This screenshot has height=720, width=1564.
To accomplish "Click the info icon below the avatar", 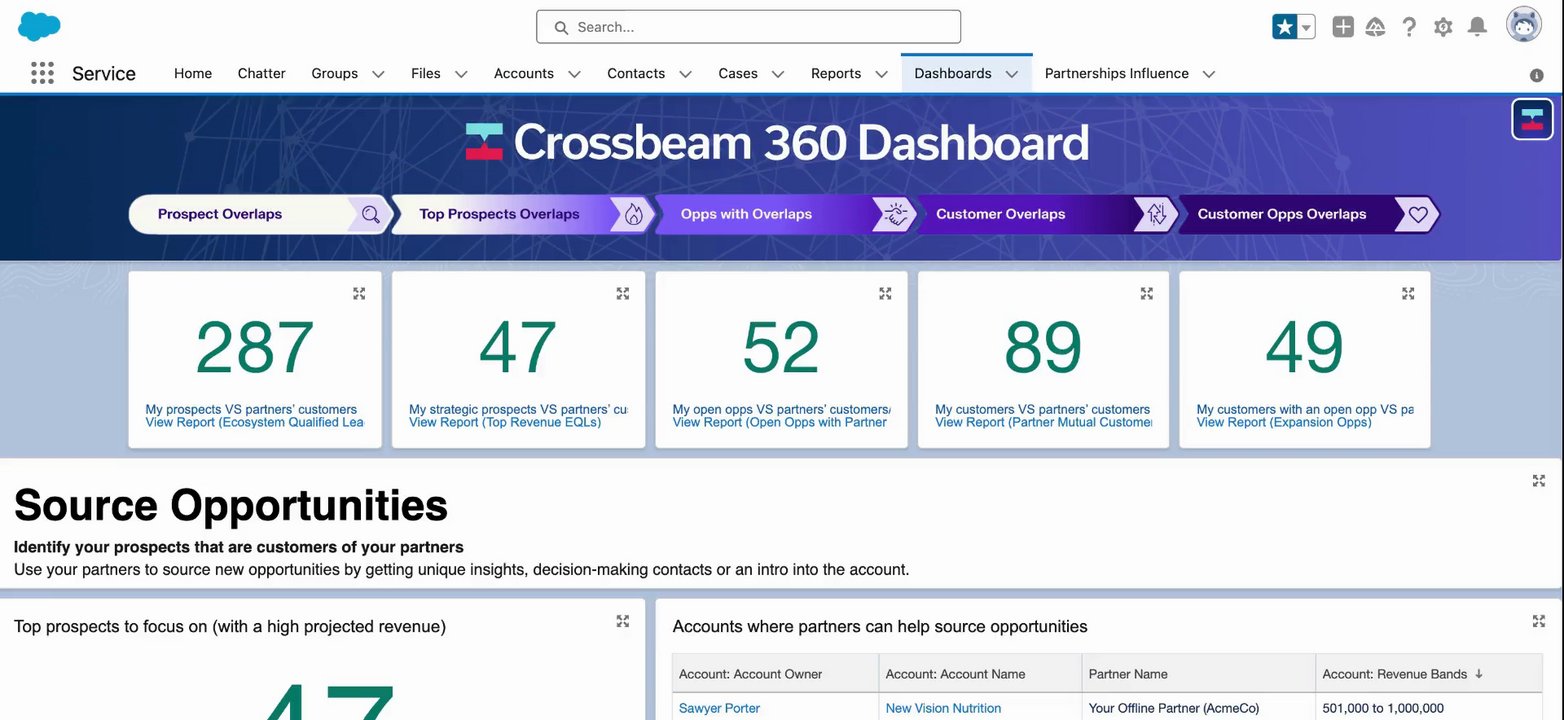I will (x=1537, y=75).
